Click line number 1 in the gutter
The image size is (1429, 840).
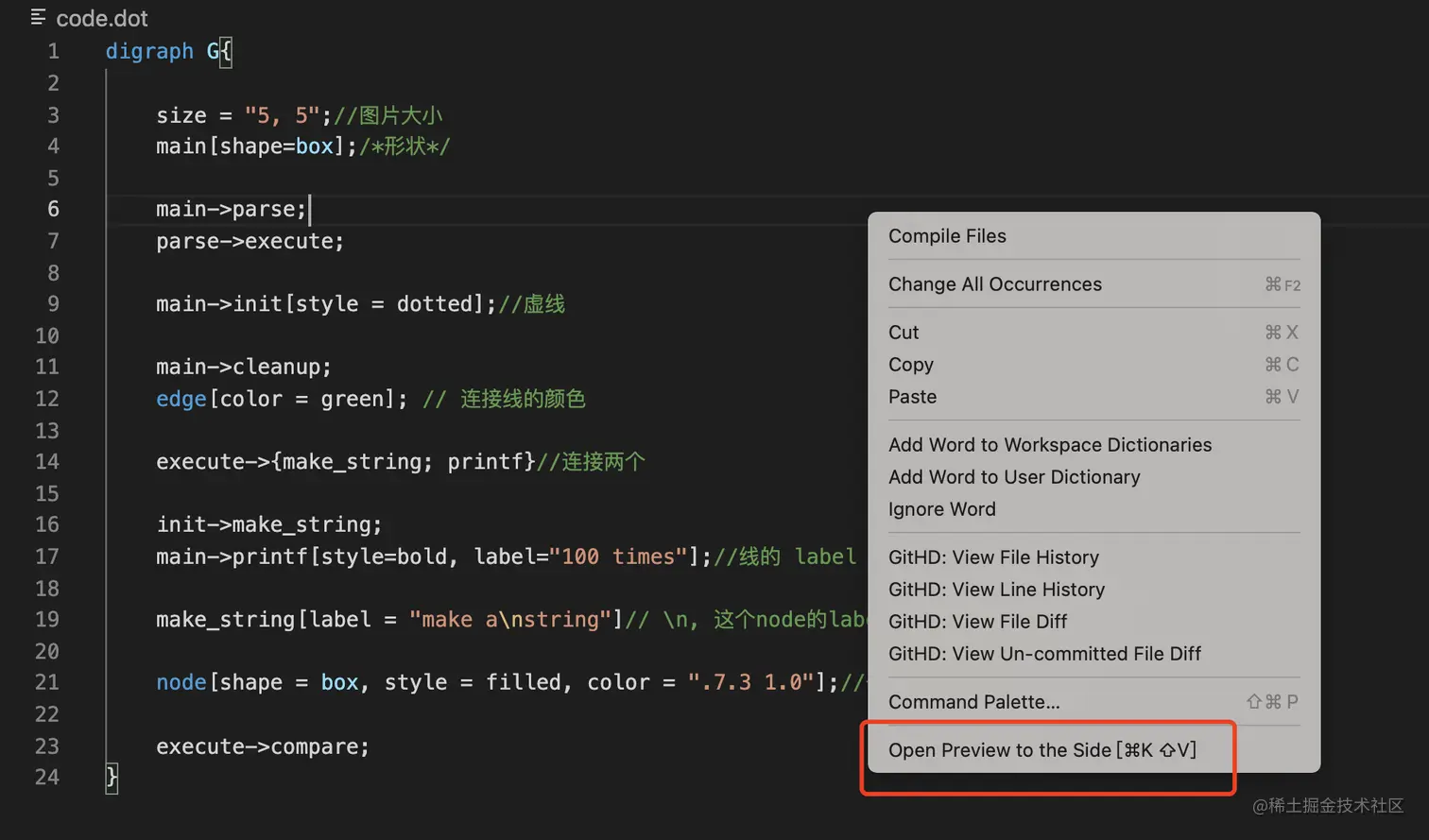pos(54,51)
